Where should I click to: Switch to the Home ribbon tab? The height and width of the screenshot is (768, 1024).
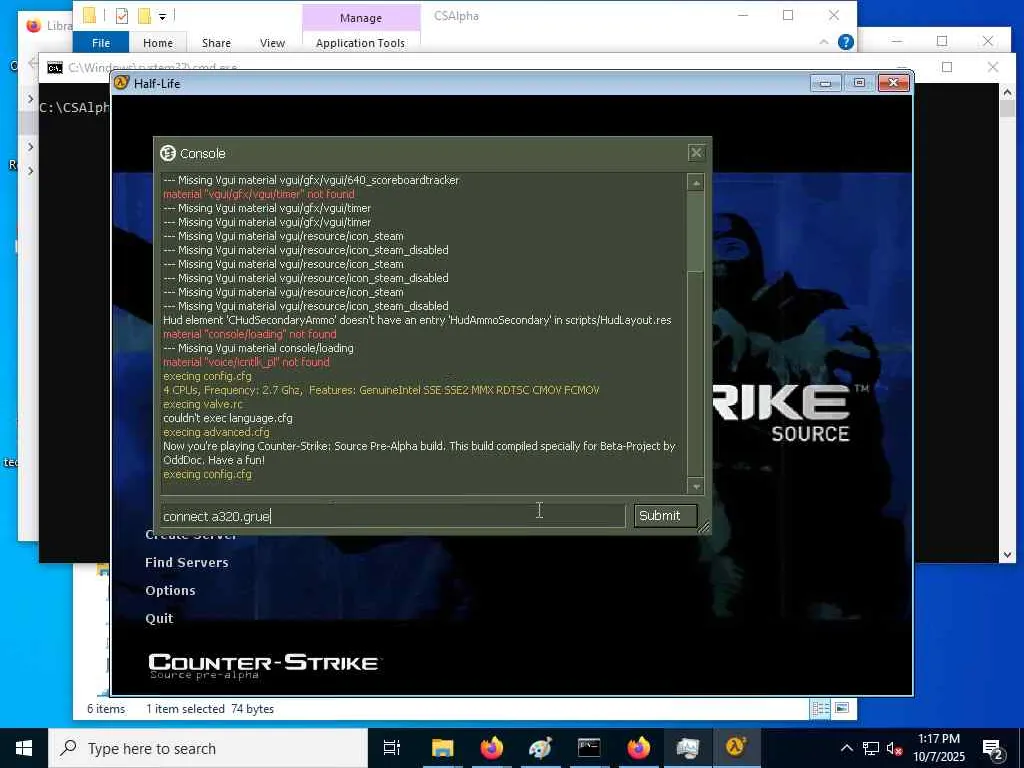pos(158,42)
